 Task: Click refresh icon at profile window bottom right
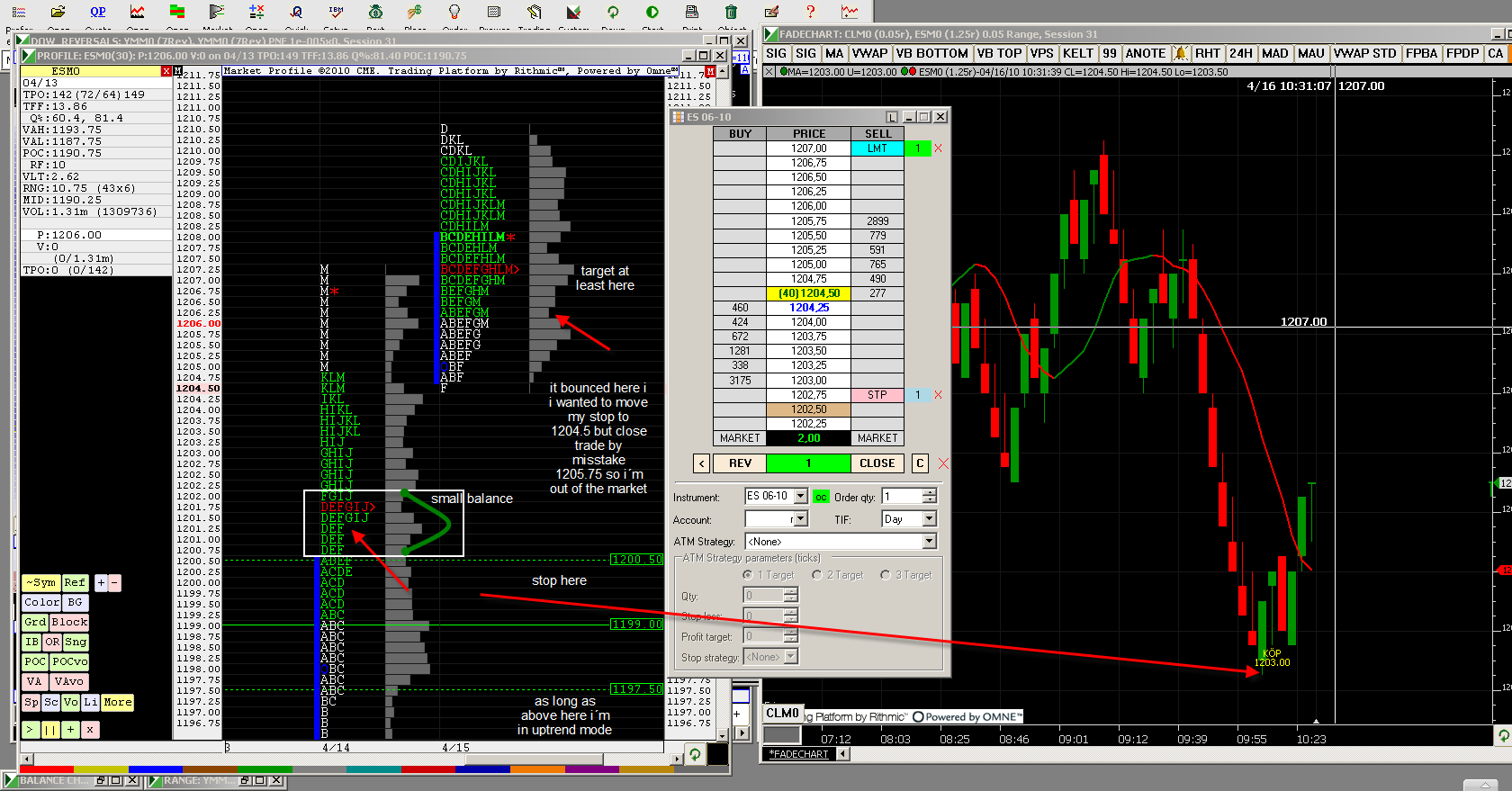pyautogui.click(x=694, y=755)
